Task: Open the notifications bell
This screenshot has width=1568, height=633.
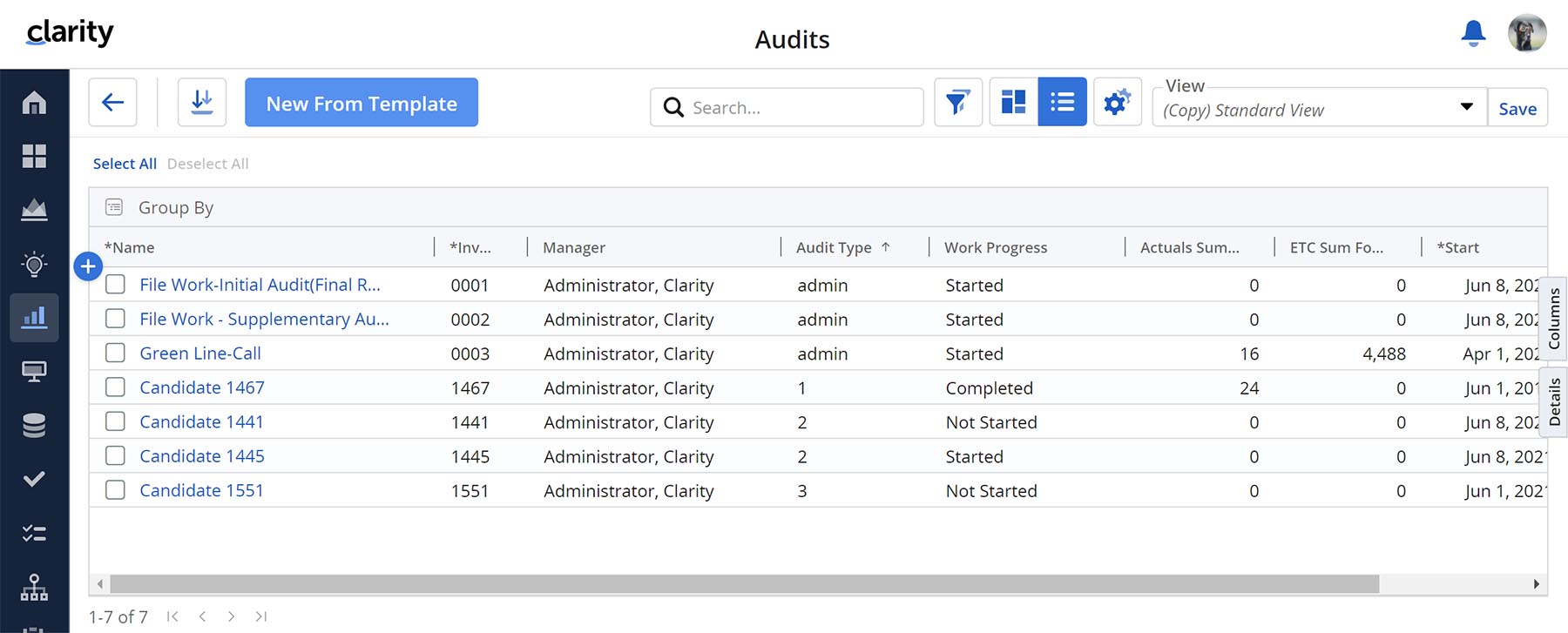Action: click(x=1473, y=33)
